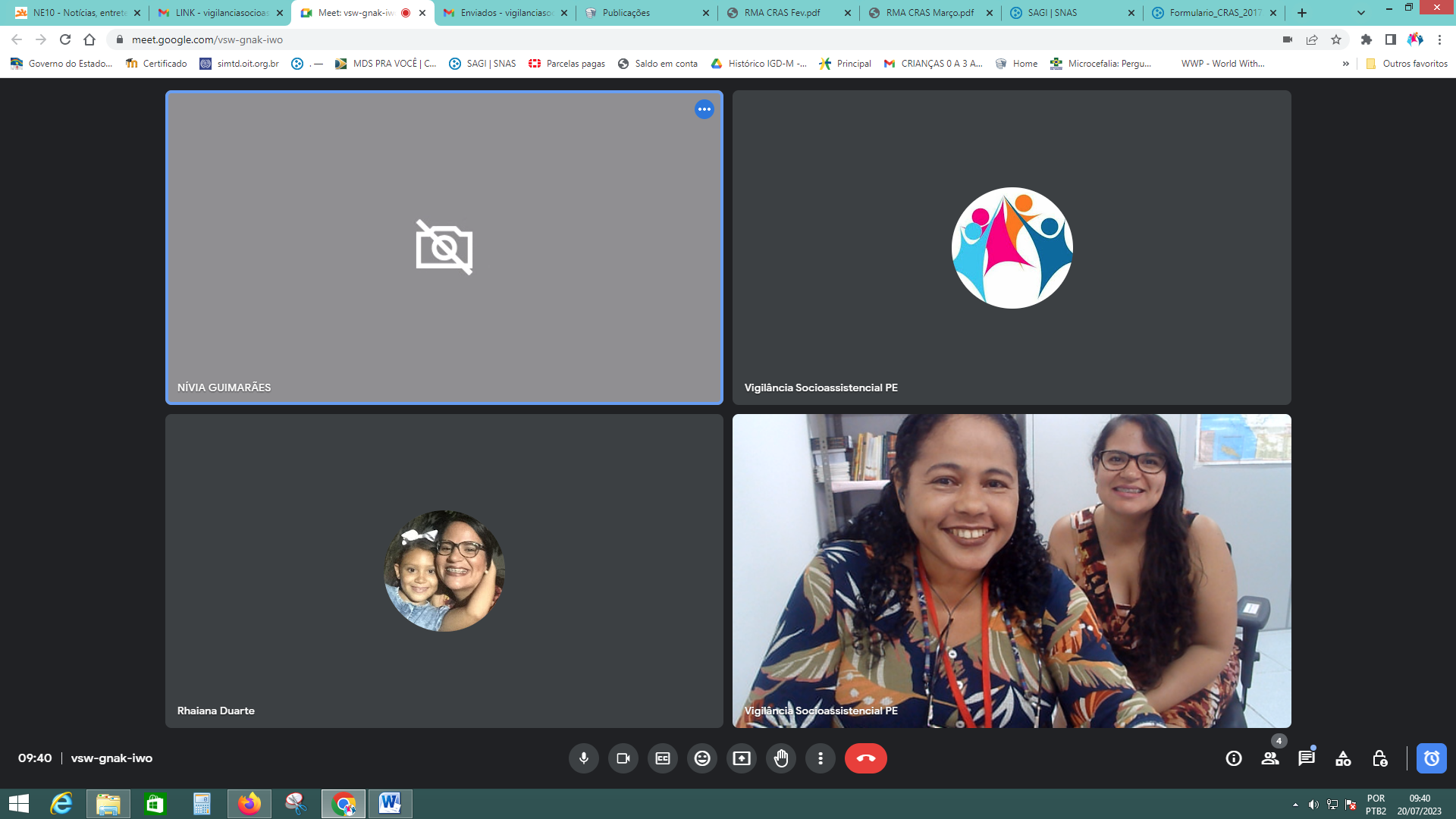Viewport: 1456px width, 819px height.
Task: Open host controls lock icon
Action: pos(1379,758)
